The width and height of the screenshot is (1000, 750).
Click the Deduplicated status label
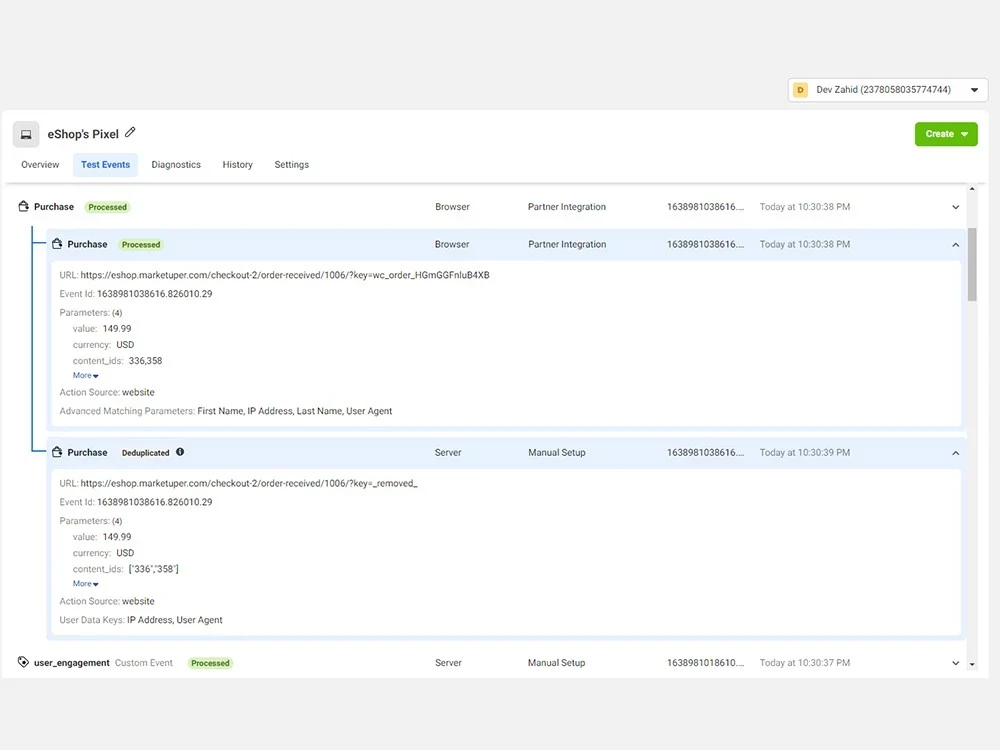click(x=145, y=453)
